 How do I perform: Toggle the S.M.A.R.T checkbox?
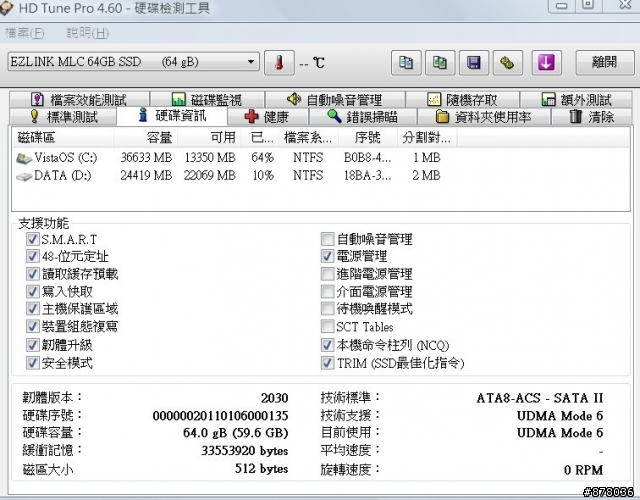[33, 239]
